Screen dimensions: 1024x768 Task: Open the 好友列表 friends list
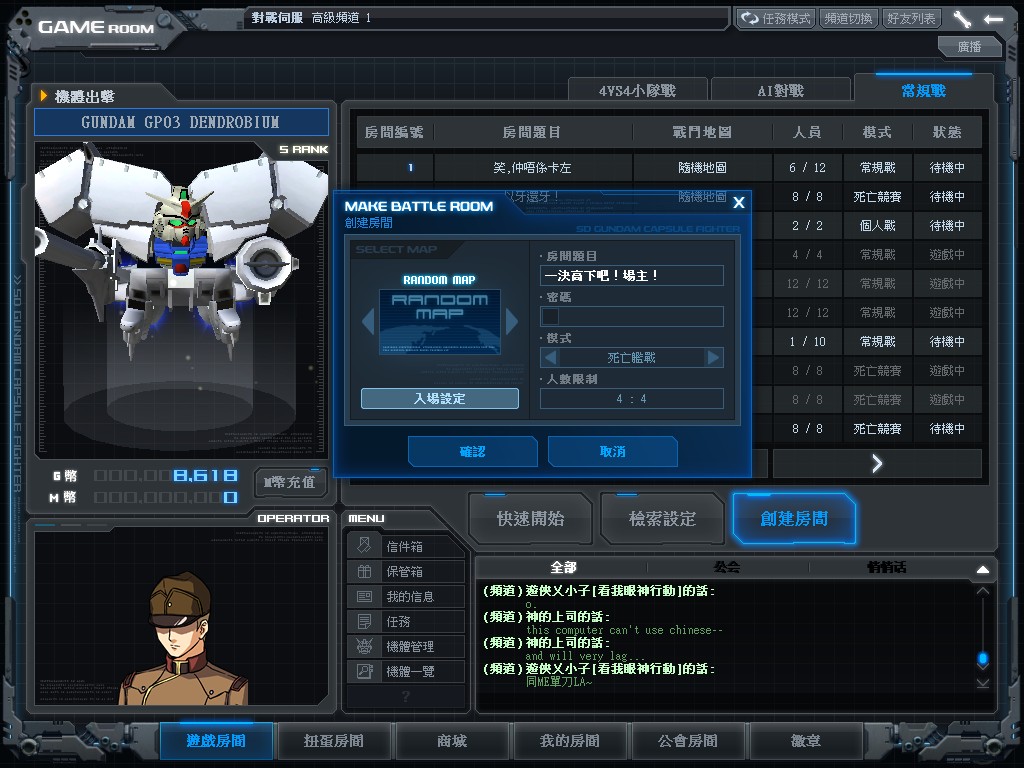pyautogui.click(x=911, y=18)
